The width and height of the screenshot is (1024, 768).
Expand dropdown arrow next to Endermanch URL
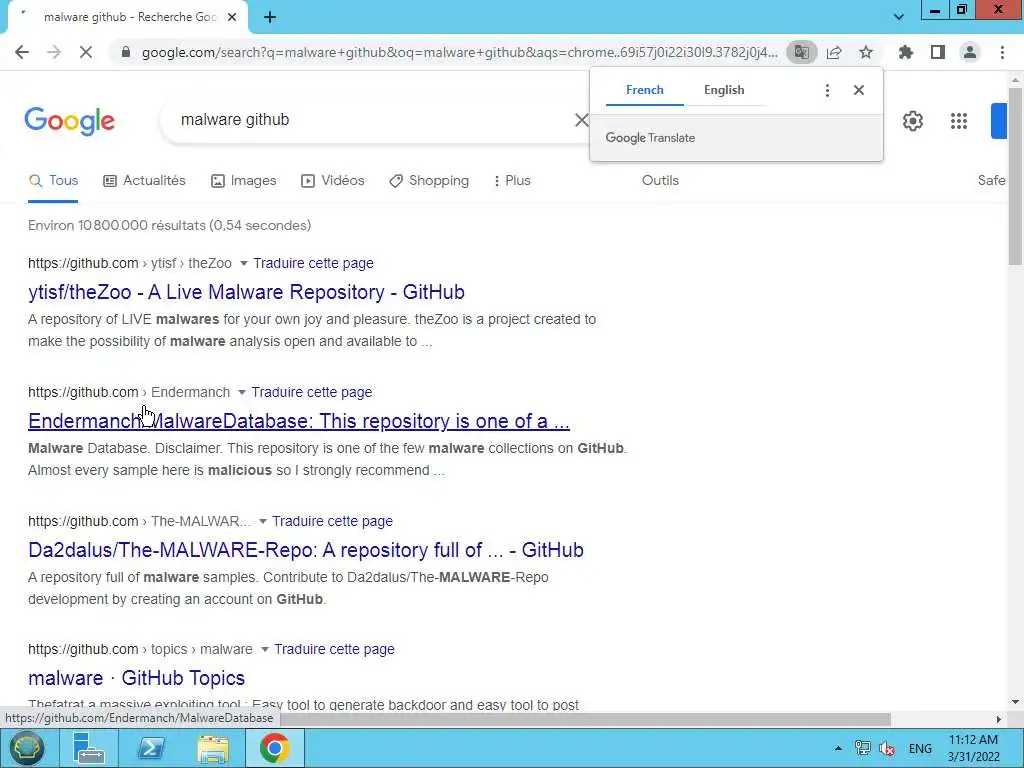[242, 392]
